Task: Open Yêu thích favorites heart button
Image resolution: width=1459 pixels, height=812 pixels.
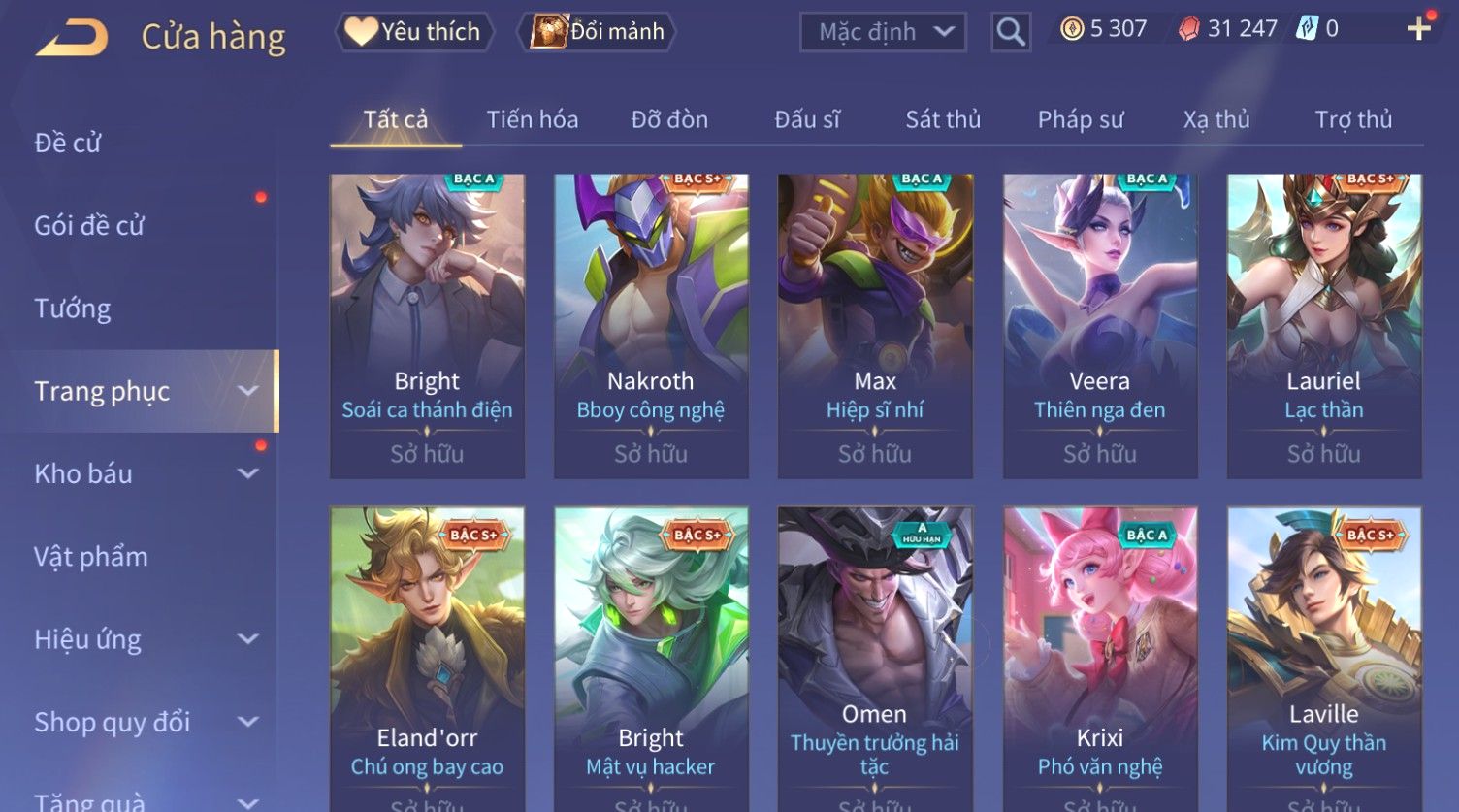Action: tap(414, 32)
